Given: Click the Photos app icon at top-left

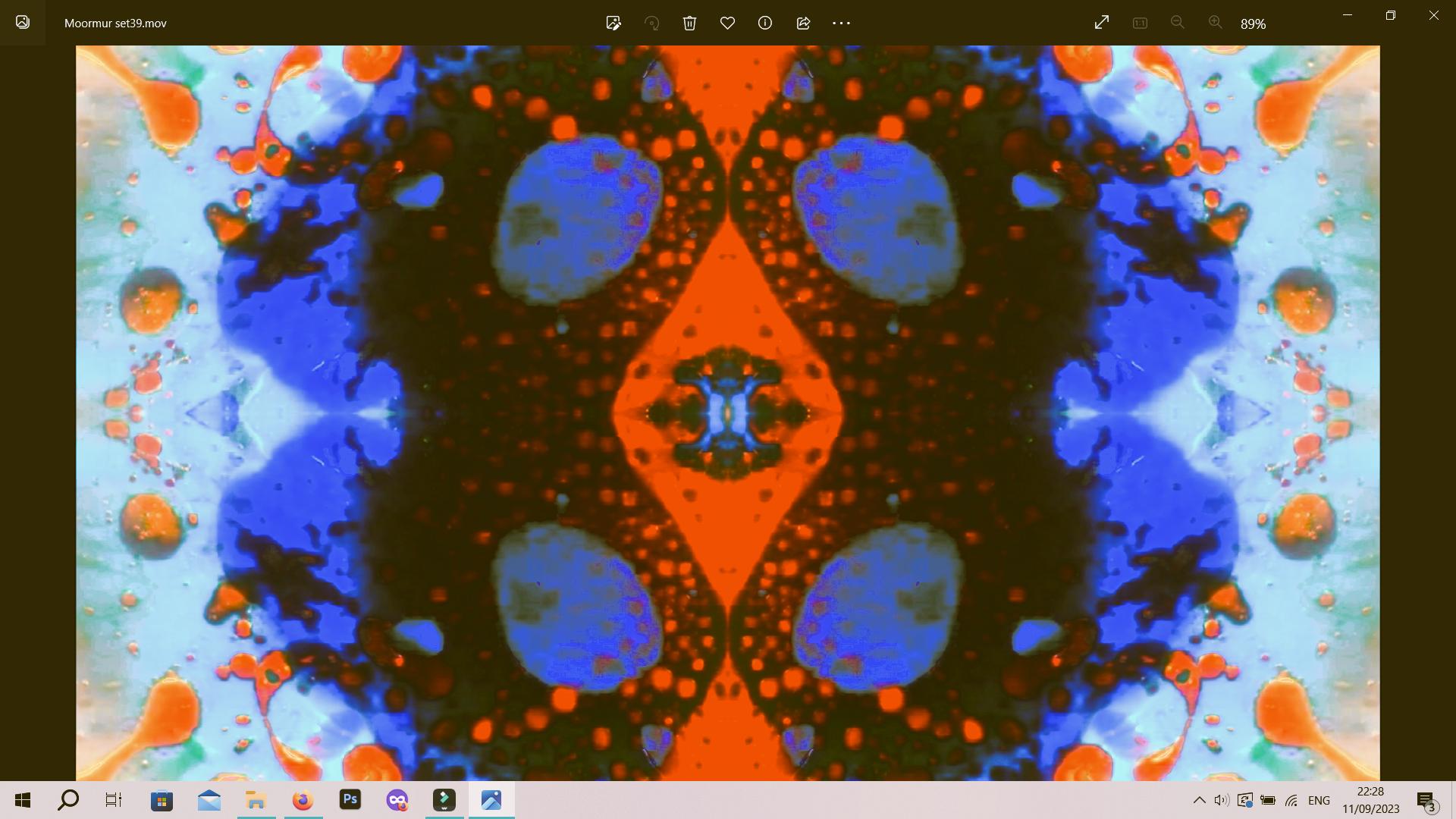Looking at the screenshot, I should click(x=23, y=23).
